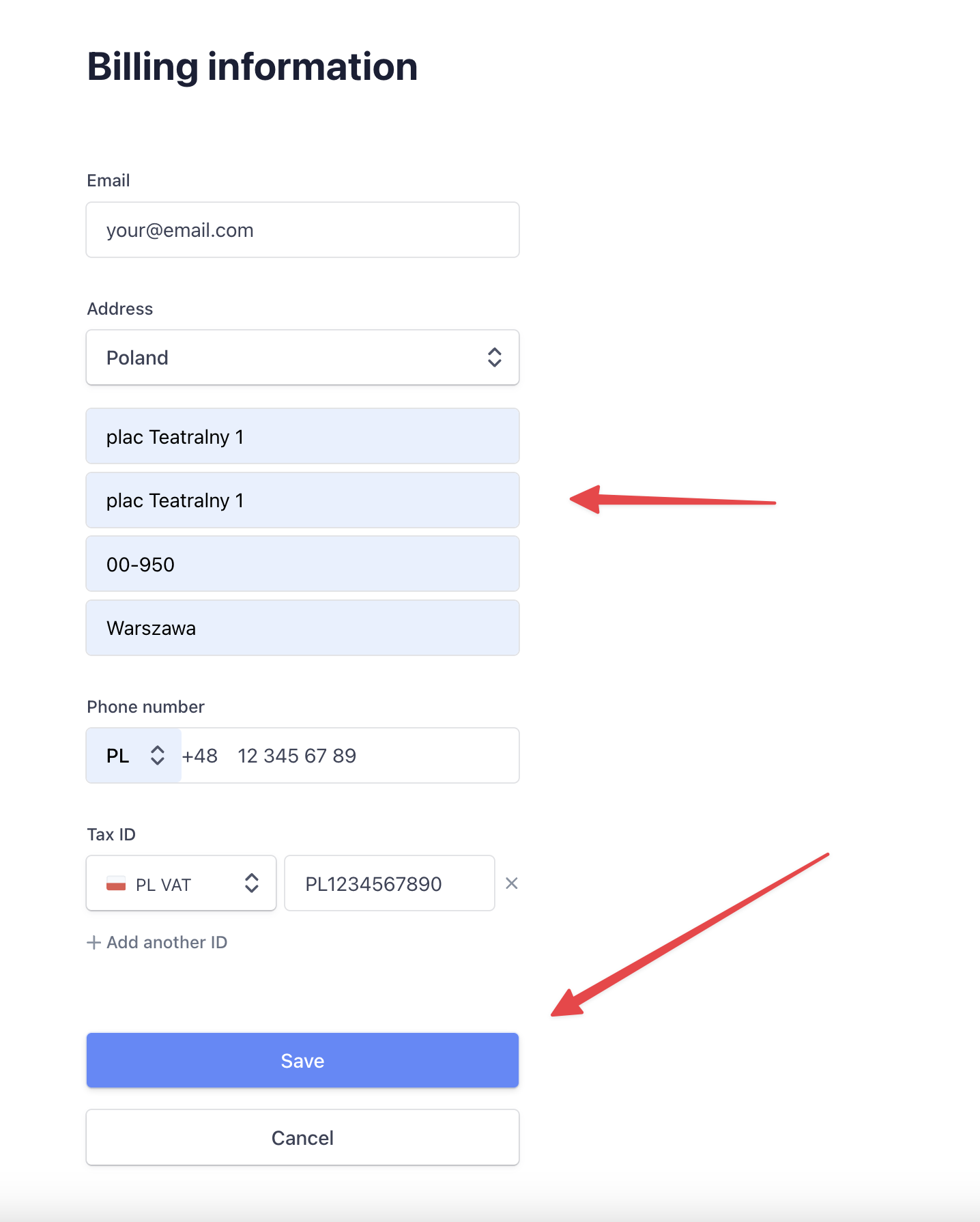Click second address line plac Teatralny 1
The height and width of the screenshot is (1222, 980).
(x=302, y=500)
